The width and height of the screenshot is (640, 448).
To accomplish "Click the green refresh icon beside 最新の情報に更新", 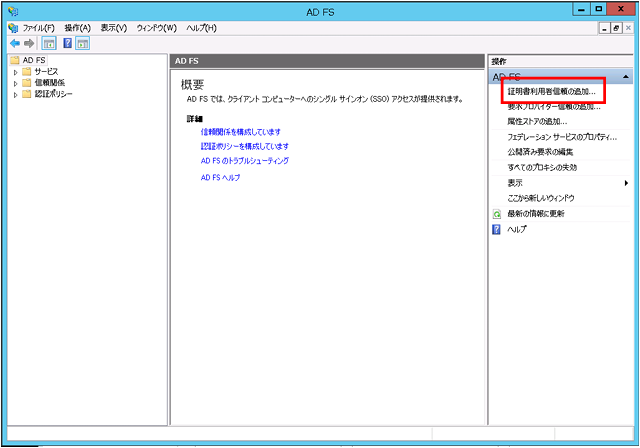I will (x=497, y=214).
